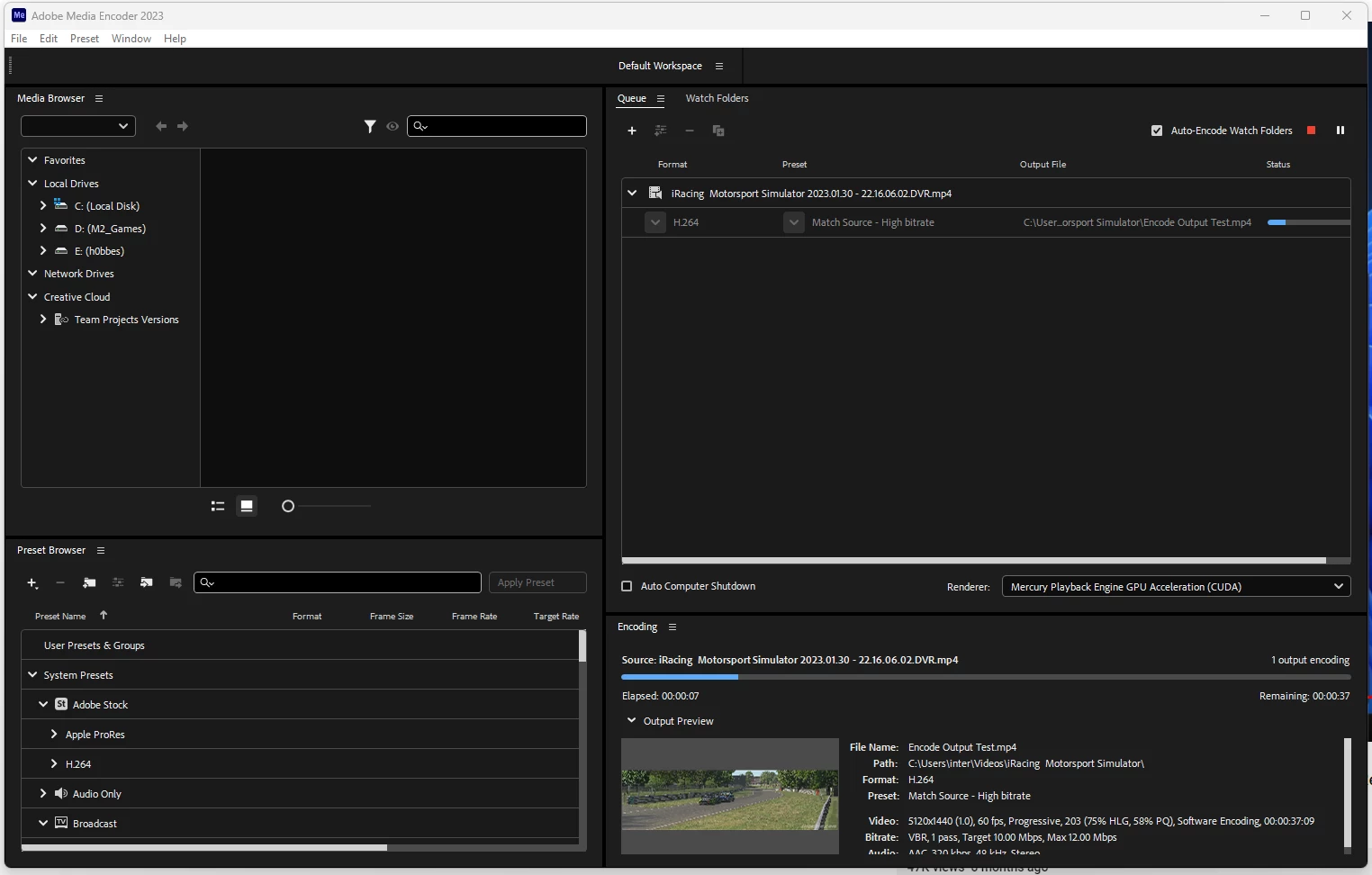This screenshot has height=875, width=1372.
Task: Collapse the System Presets group
Action: click(x=32, y=674)
